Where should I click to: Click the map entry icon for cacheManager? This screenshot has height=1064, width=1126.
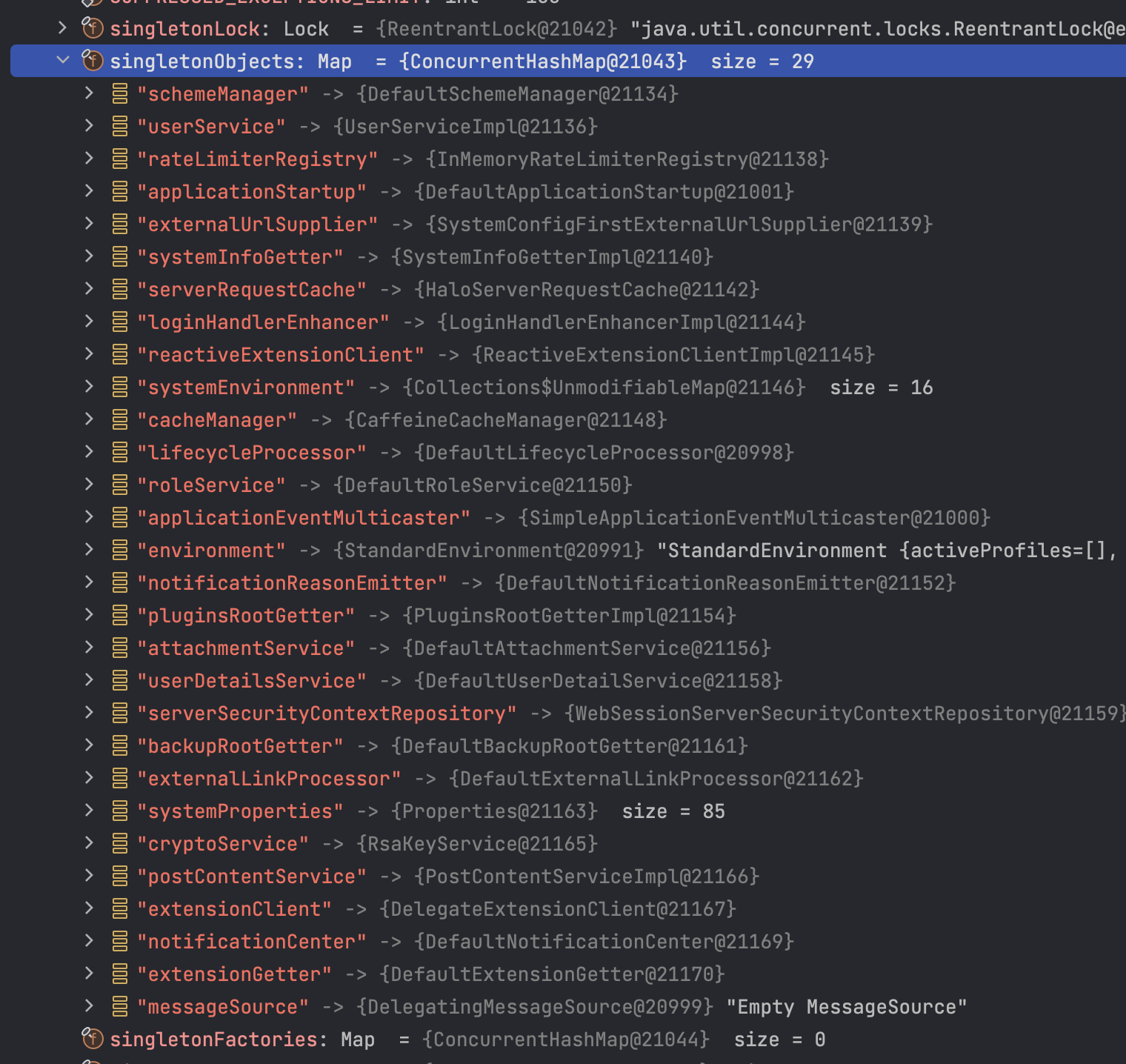120,419
